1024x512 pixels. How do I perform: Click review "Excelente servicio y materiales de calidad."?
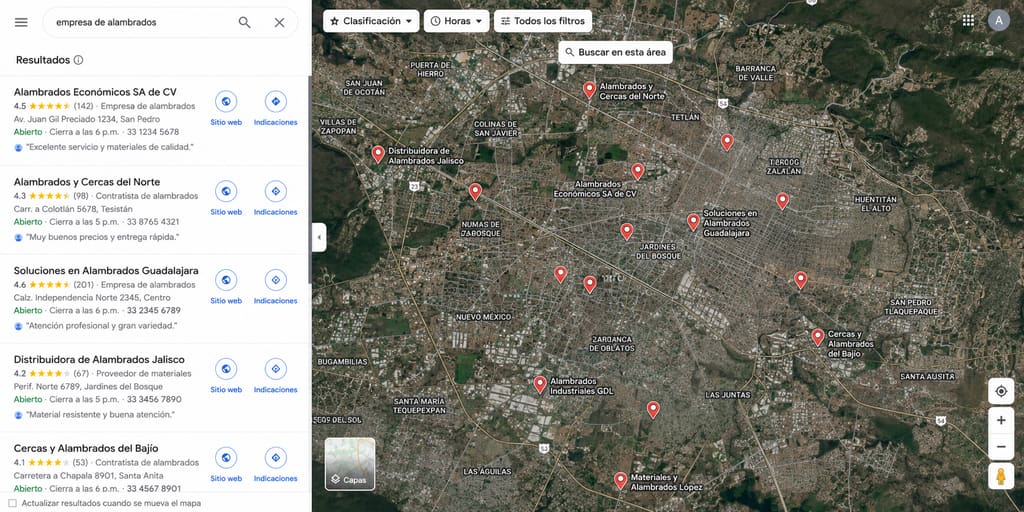pyautogui.click(x=110, y=148)
